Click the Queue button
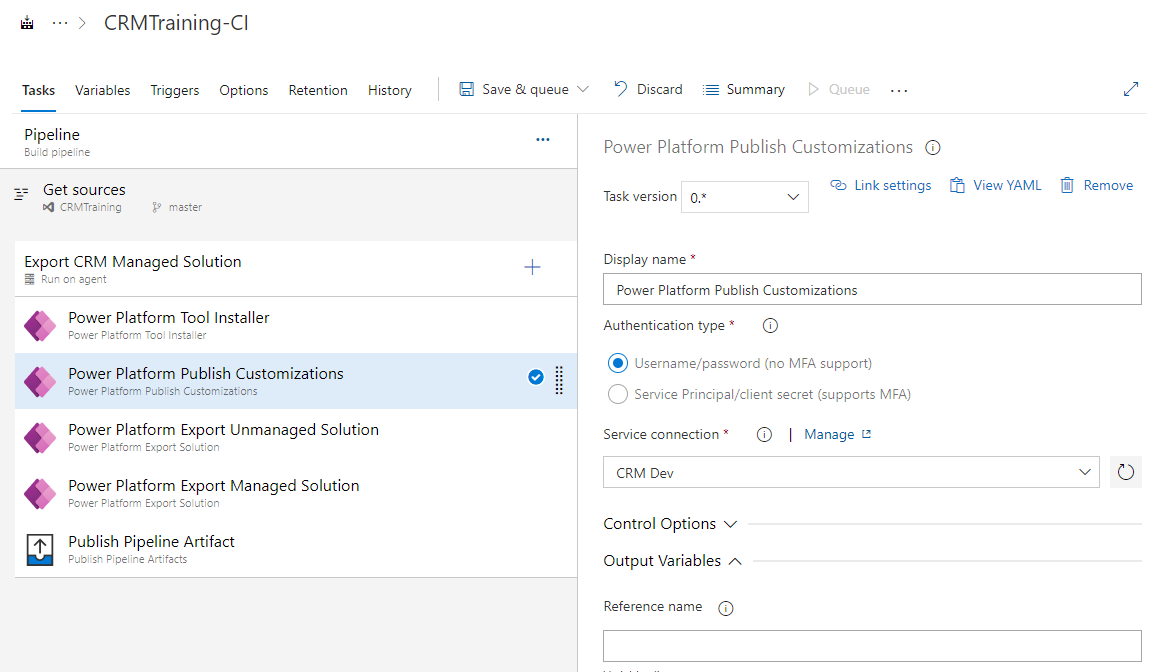Viewport: 1162px width, 672px height. point(838,89)
